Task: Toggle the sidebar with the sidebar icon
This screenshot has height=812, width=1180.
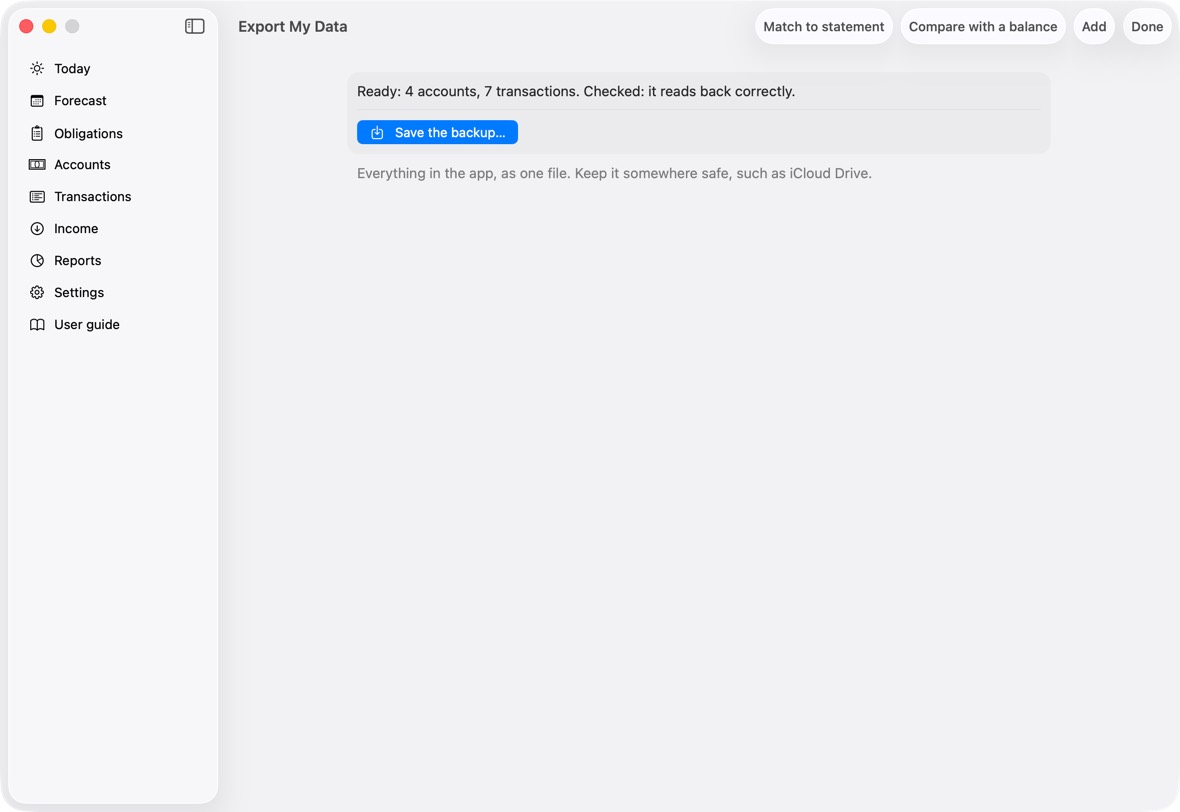Action: 195,26
